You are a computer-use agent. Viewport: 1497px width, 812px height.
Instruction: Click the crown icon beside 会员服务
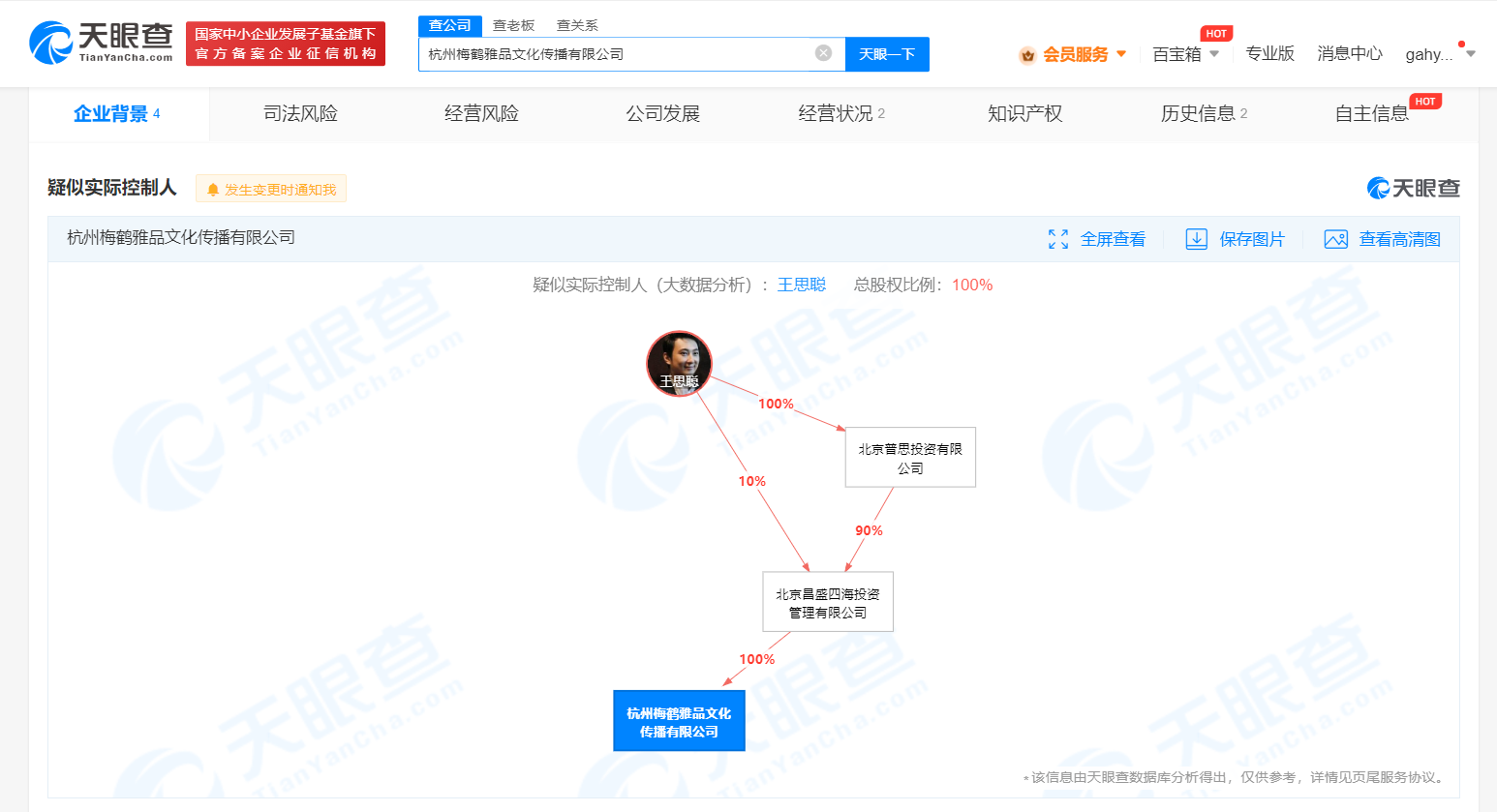(1026, 54)
